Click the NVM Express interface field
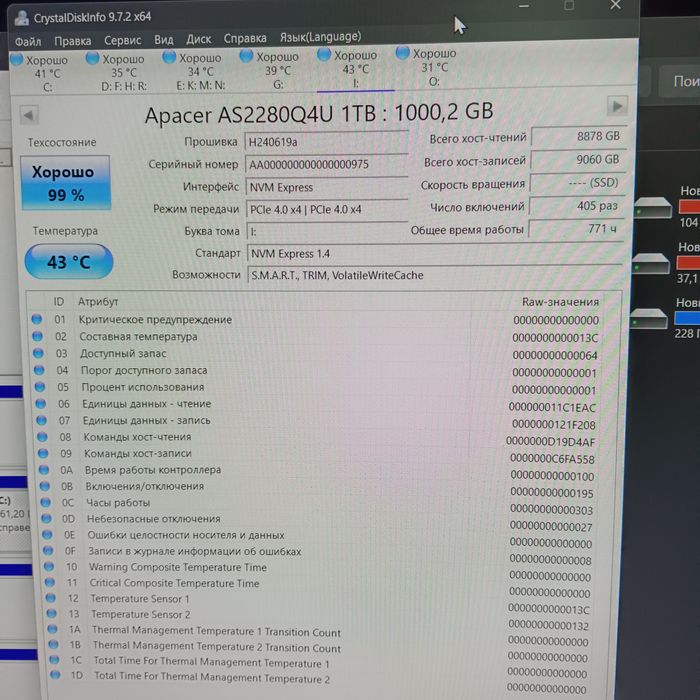Viewport: 700px width, 700px height. (327, 187)
